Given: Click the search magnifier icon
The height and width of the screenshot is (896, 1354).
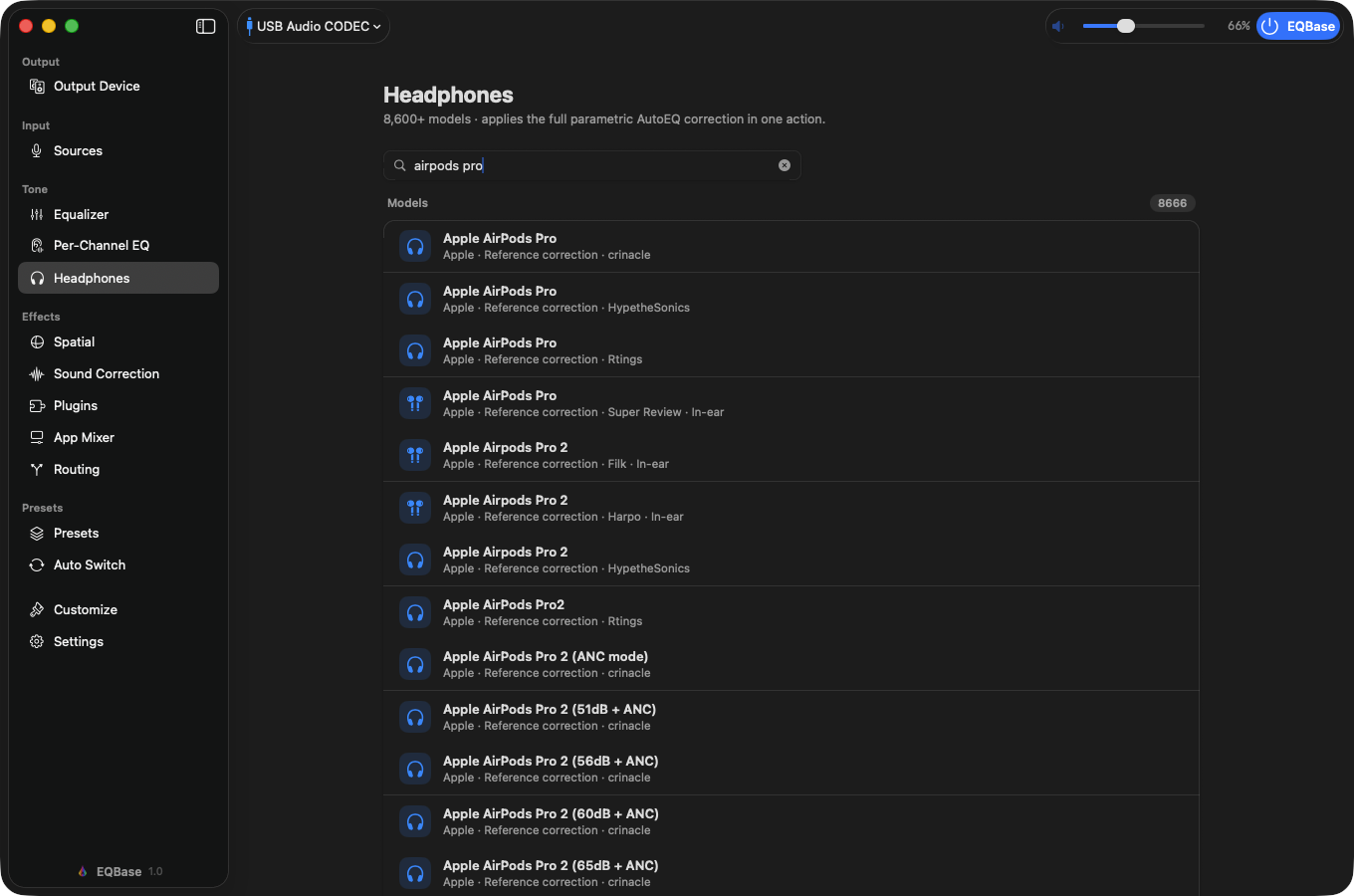Looking at the screenshot, I should click(400, 166).
